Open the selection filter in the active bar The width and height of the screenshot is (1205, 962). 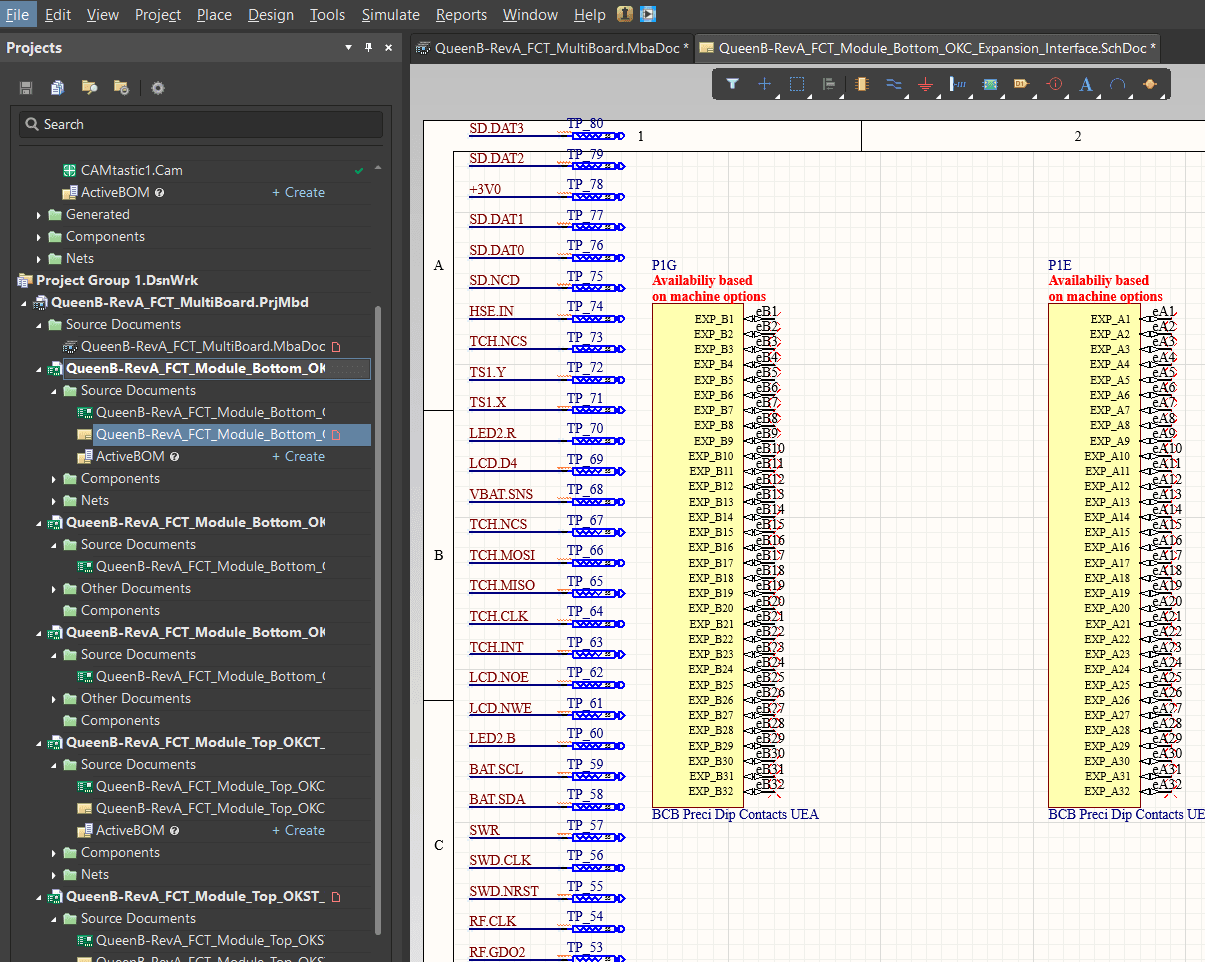(732, 85)
